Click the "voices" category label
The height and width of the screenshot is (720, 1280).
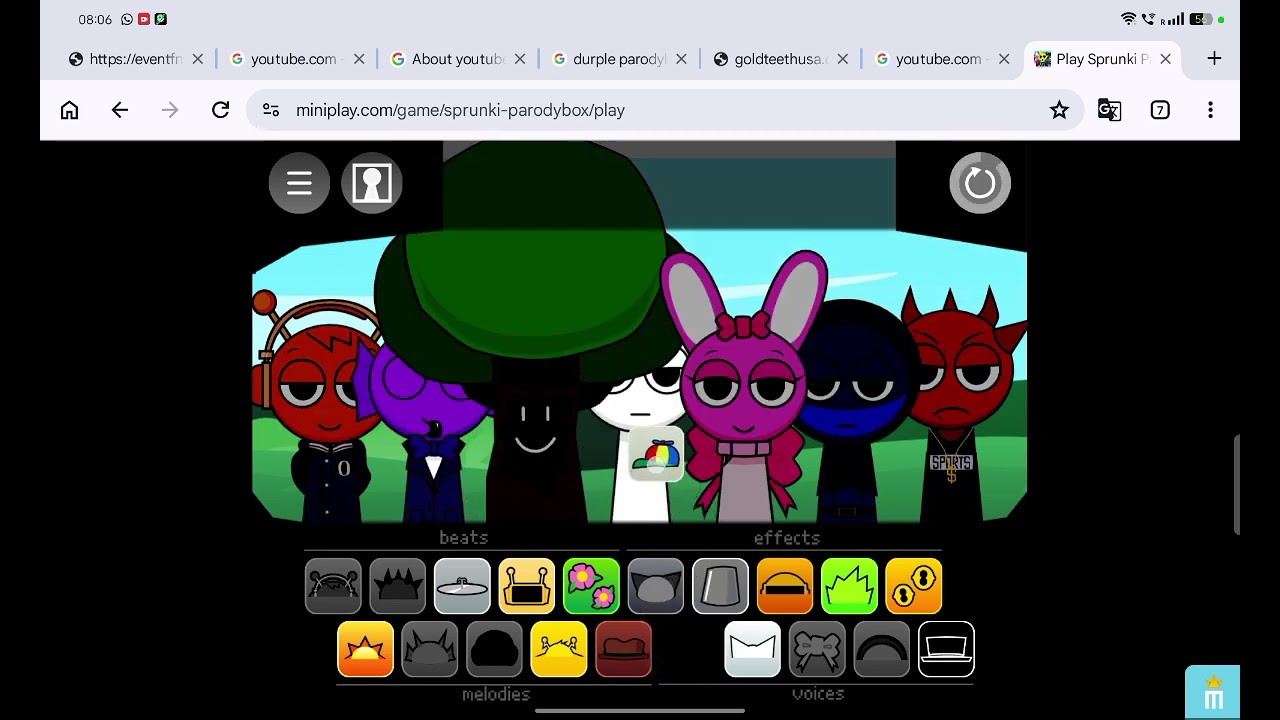[x=818, y=694]
